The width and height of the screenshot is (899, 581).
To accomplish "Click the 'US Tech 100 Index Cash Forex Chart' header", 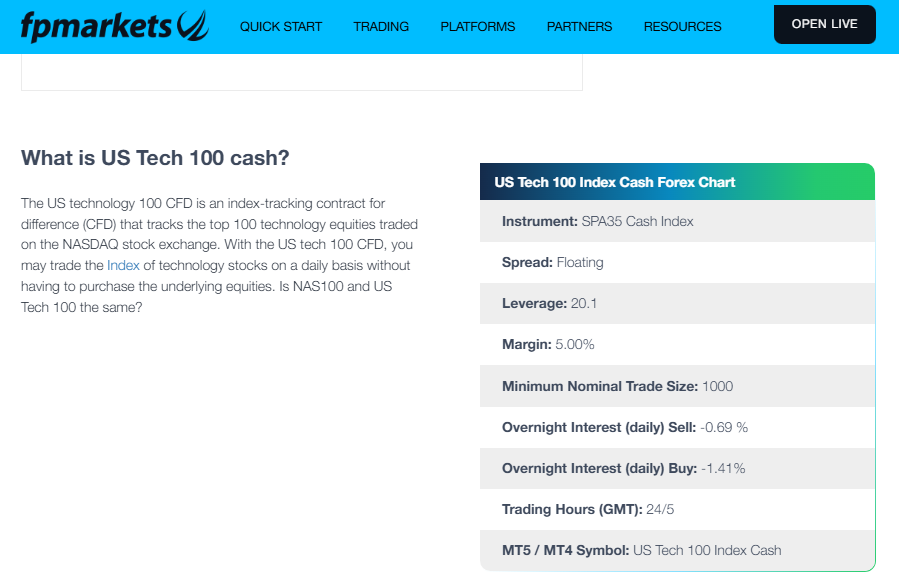I will tap(677, 182).
